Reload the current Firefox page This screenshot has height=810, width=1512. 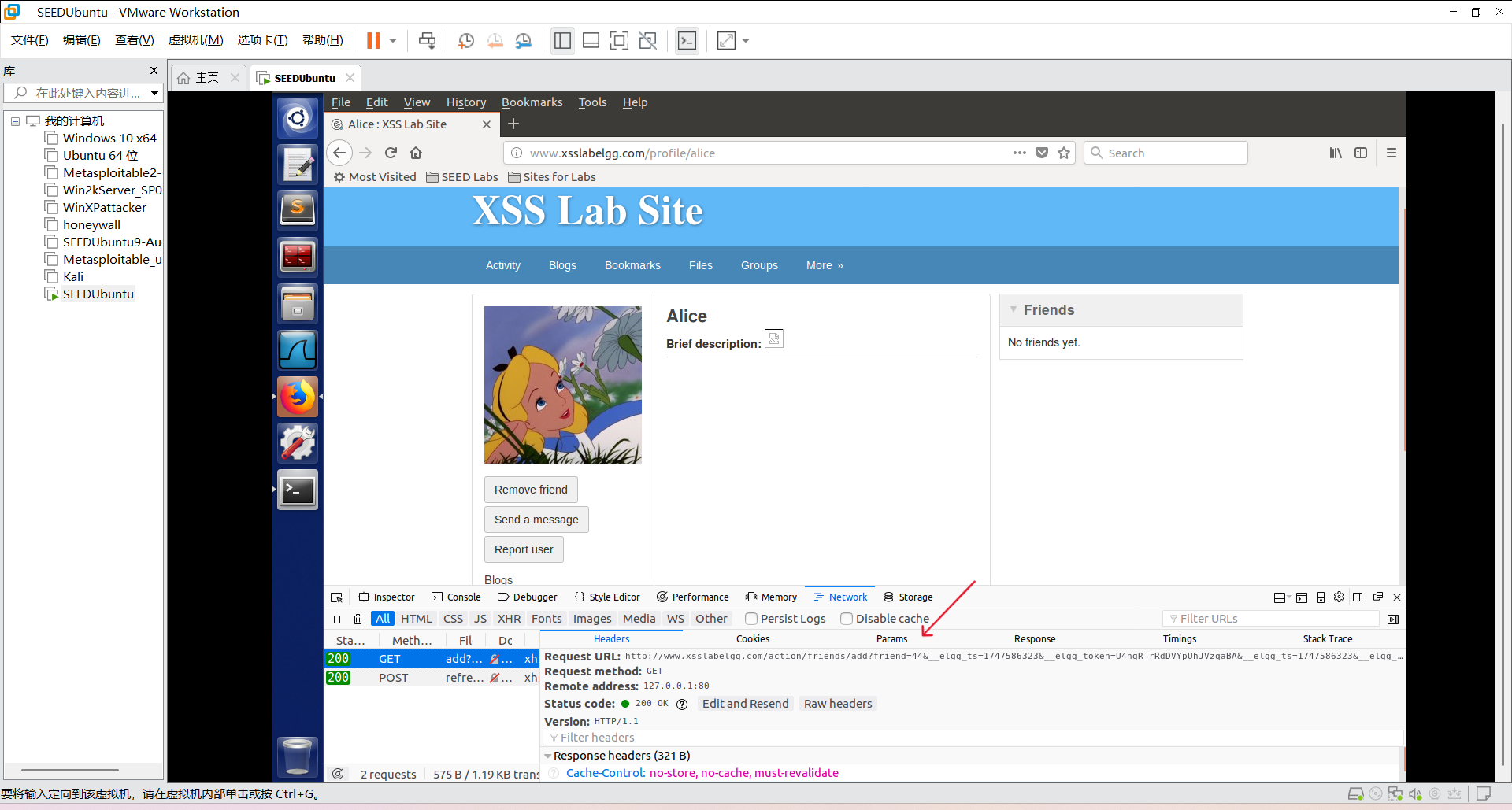click(x=391, y=153)
